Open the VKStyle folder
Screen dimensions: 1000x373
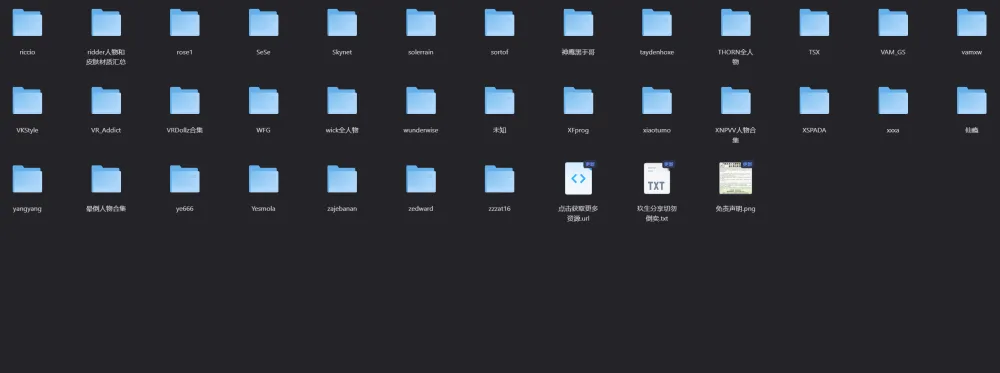pos(27,101)
